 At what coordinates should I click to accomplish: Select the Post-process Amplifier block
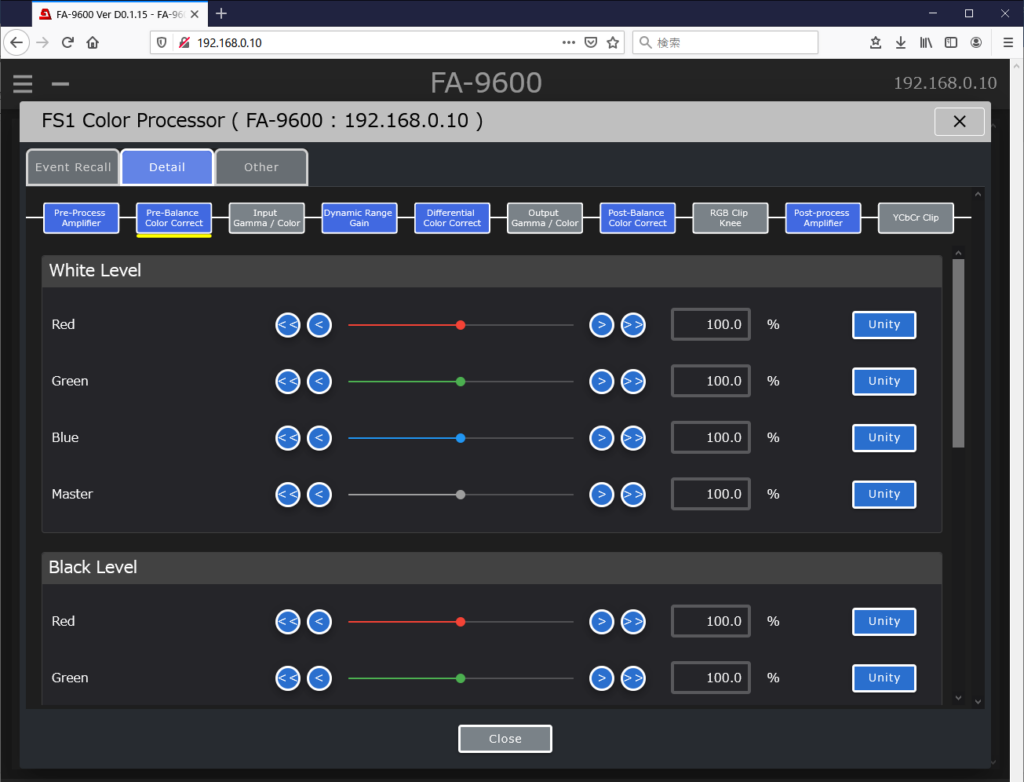(x=823, y=218)
